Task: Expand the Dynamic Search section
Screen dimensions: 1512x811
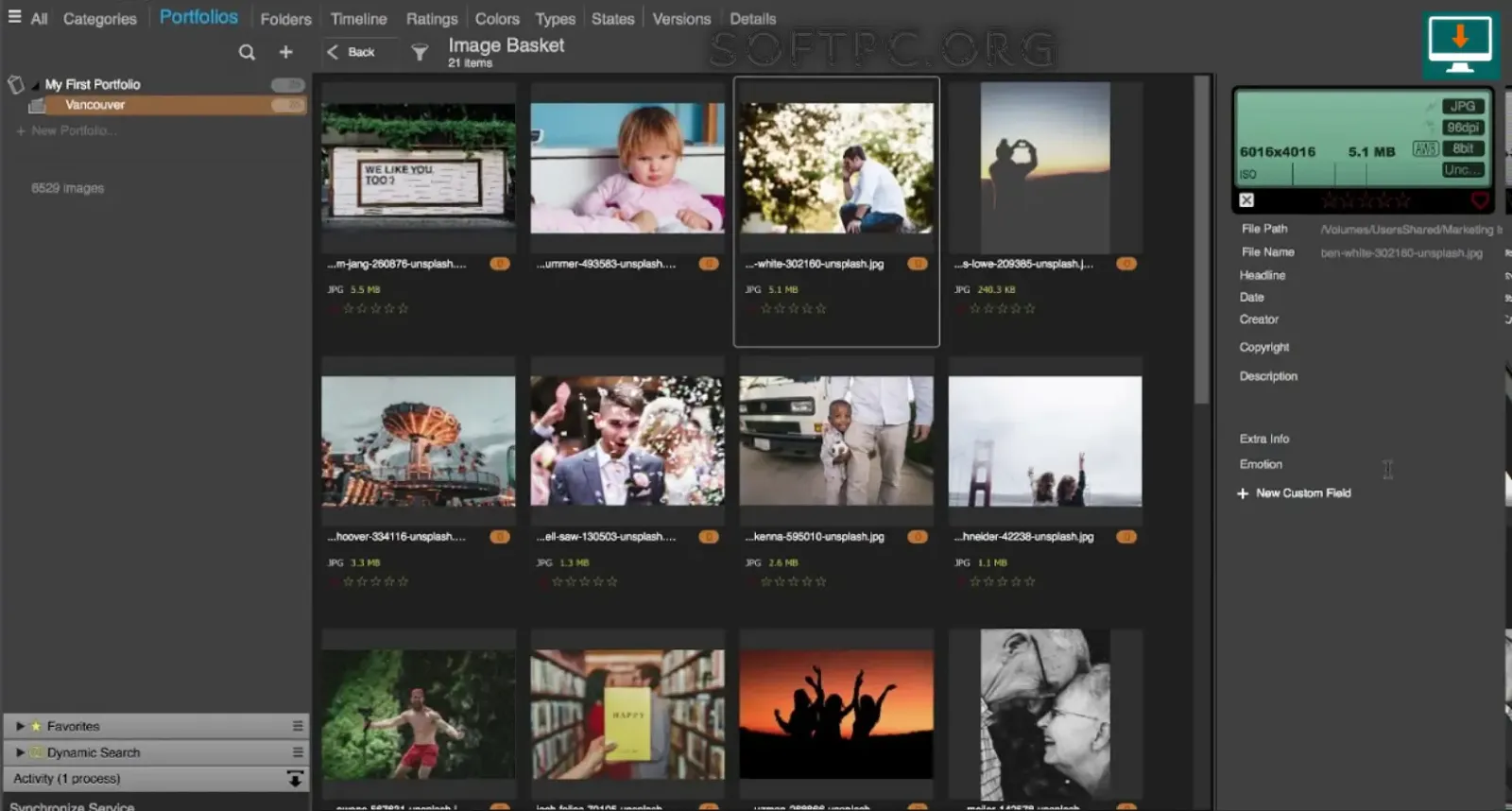Action: pyautogui.click(x=20, y=752)
